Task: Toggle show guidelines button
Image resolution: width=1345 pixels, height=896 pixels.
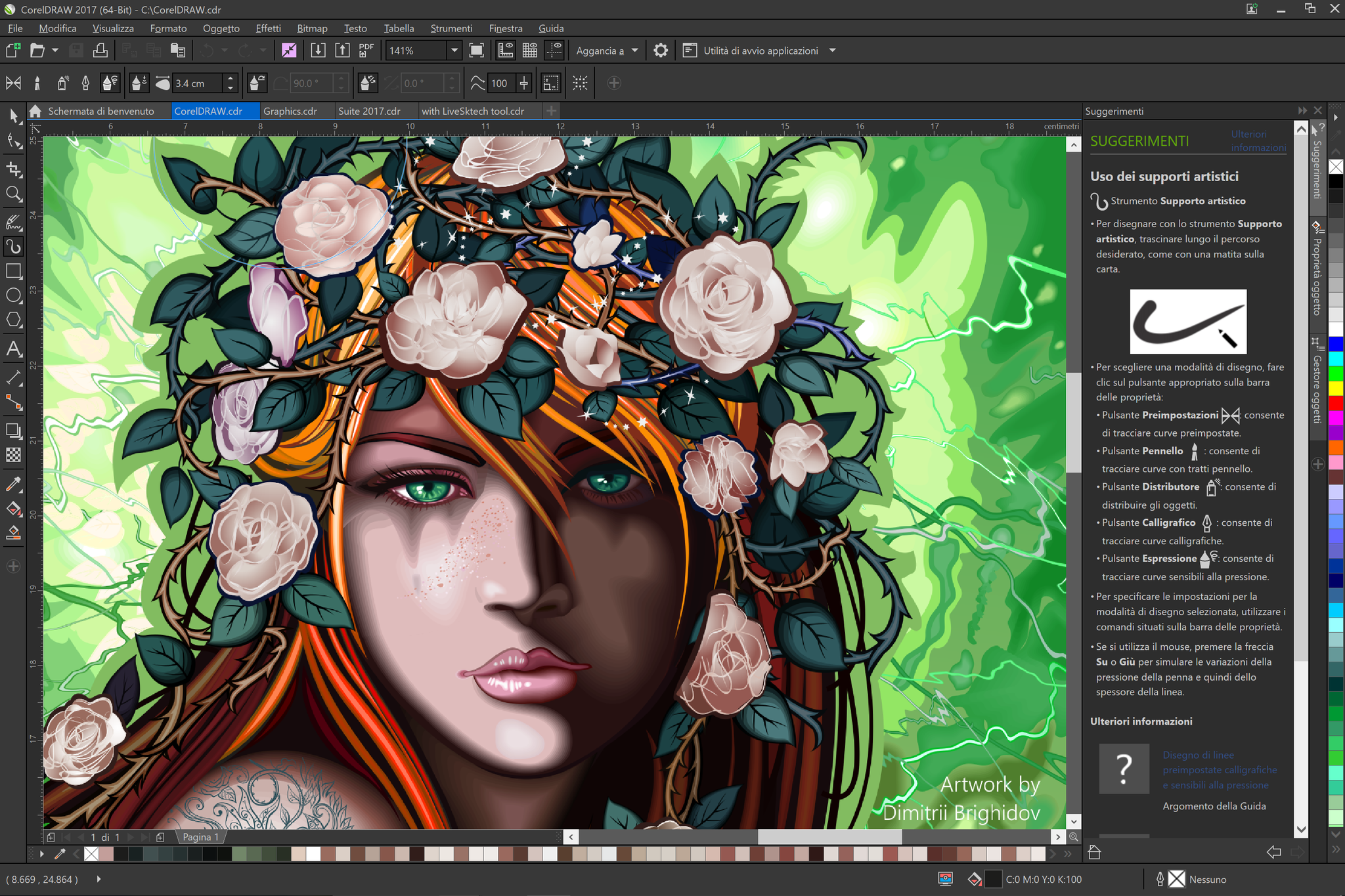Action: coord(554,51)
